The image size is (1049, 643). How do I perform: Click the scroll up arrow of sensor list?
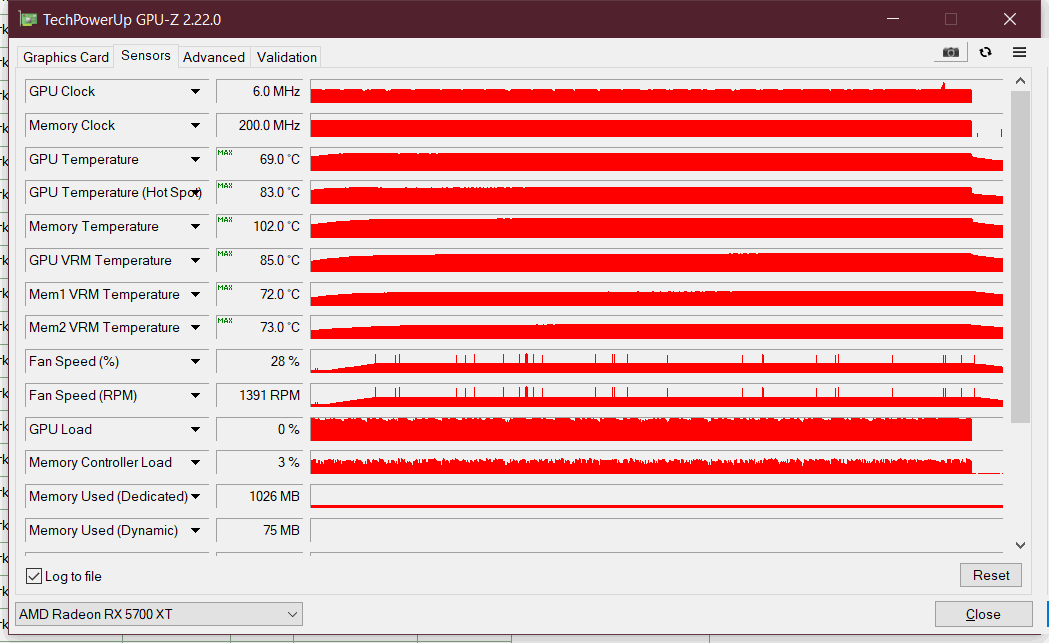click(x=1020, y=81)
